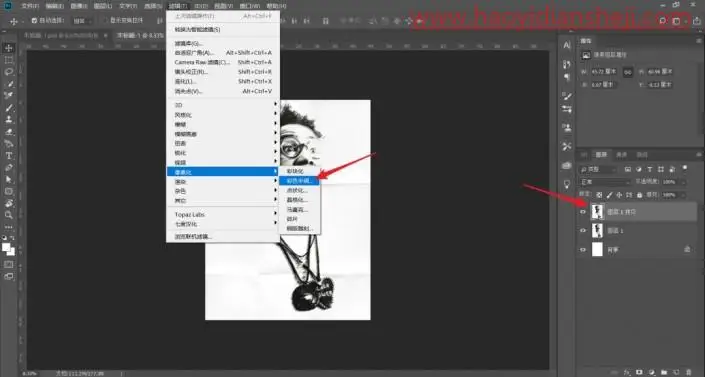Lock position move icon
The width and height of the screenshot is (705, 377).
(x=619, y=195)
